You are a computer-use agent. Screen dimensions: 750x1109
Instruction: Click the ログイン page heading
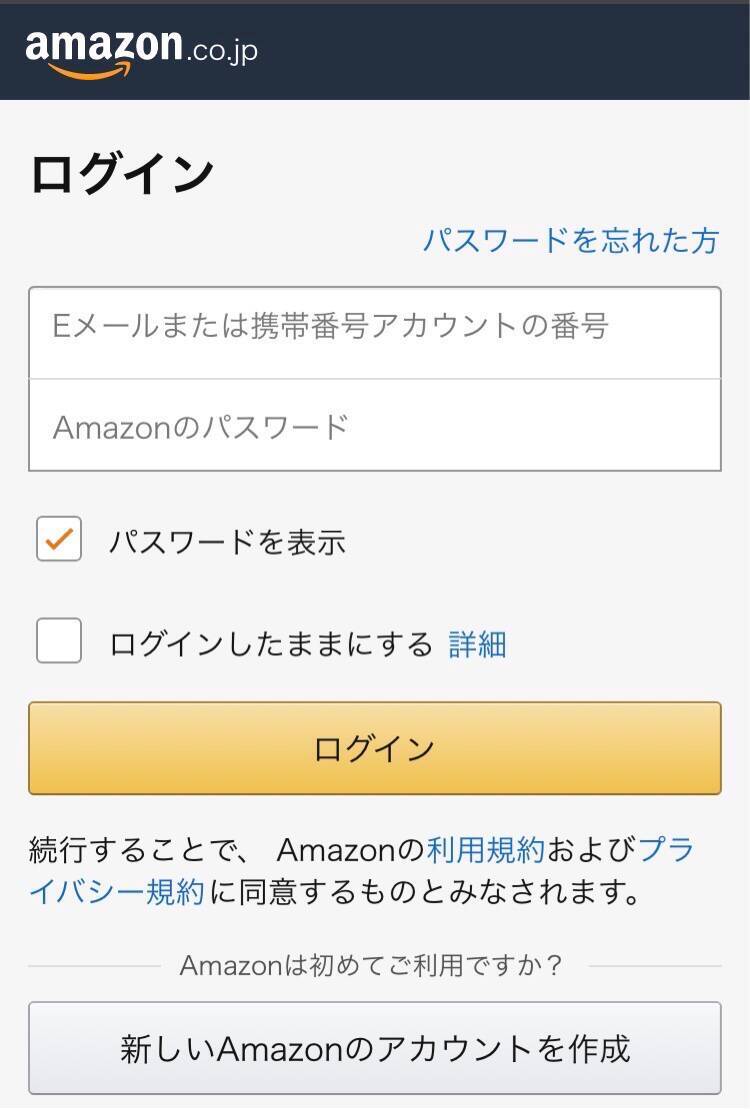[122, 174]
